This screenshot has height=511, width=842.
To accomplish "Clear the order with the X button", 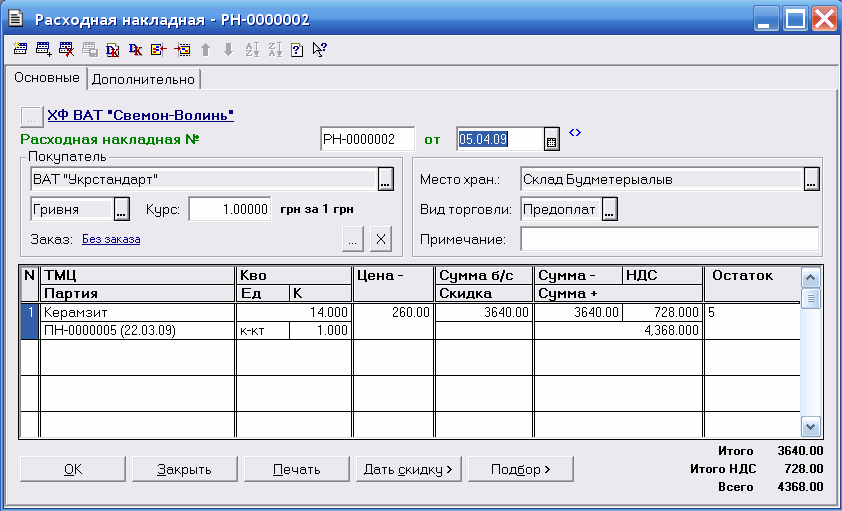I will coord(380,239).
